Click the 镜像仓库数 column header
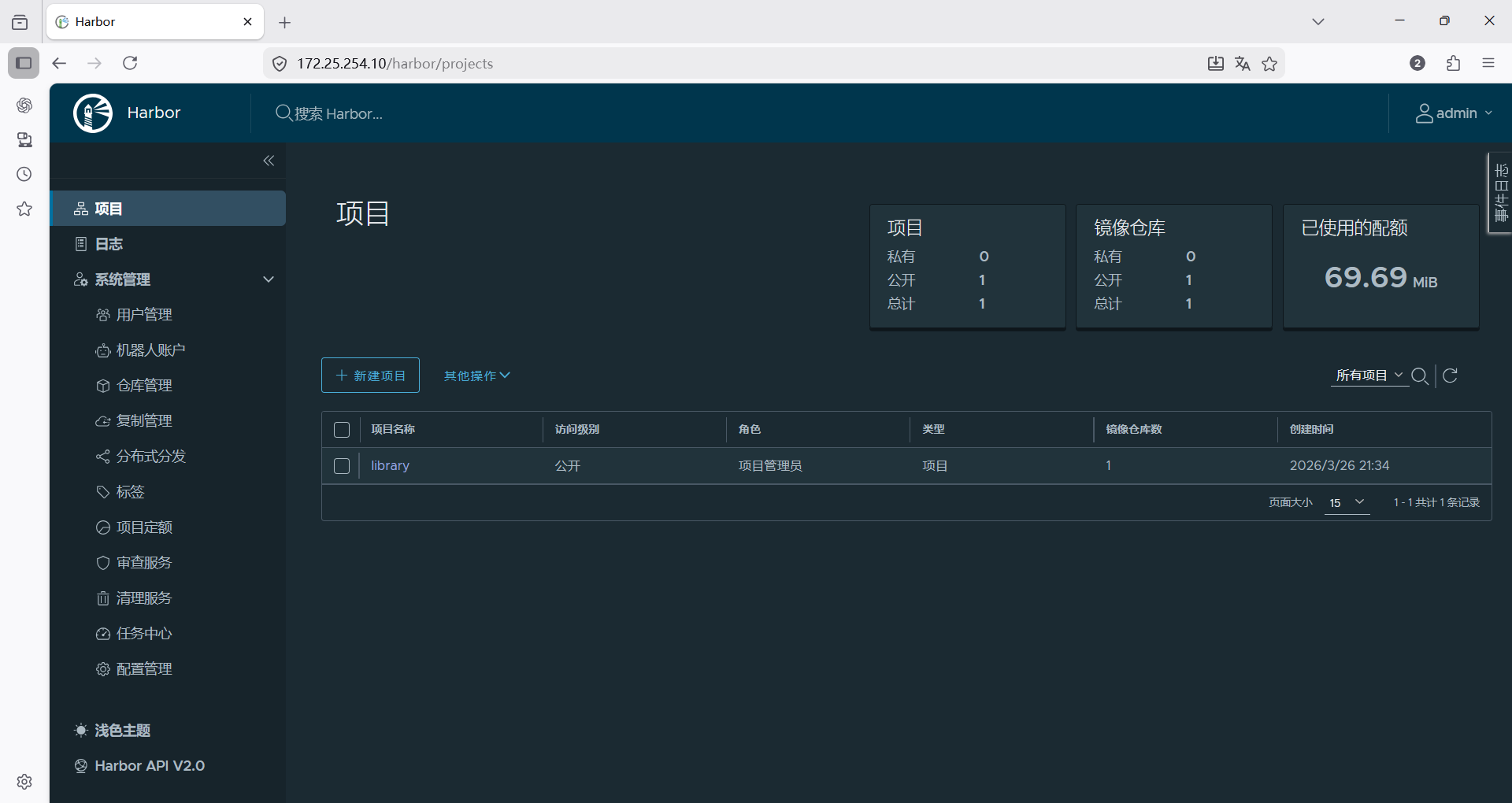Image resolution: width=1512 pixels, height=803 pixels. tap(1134, 429)
